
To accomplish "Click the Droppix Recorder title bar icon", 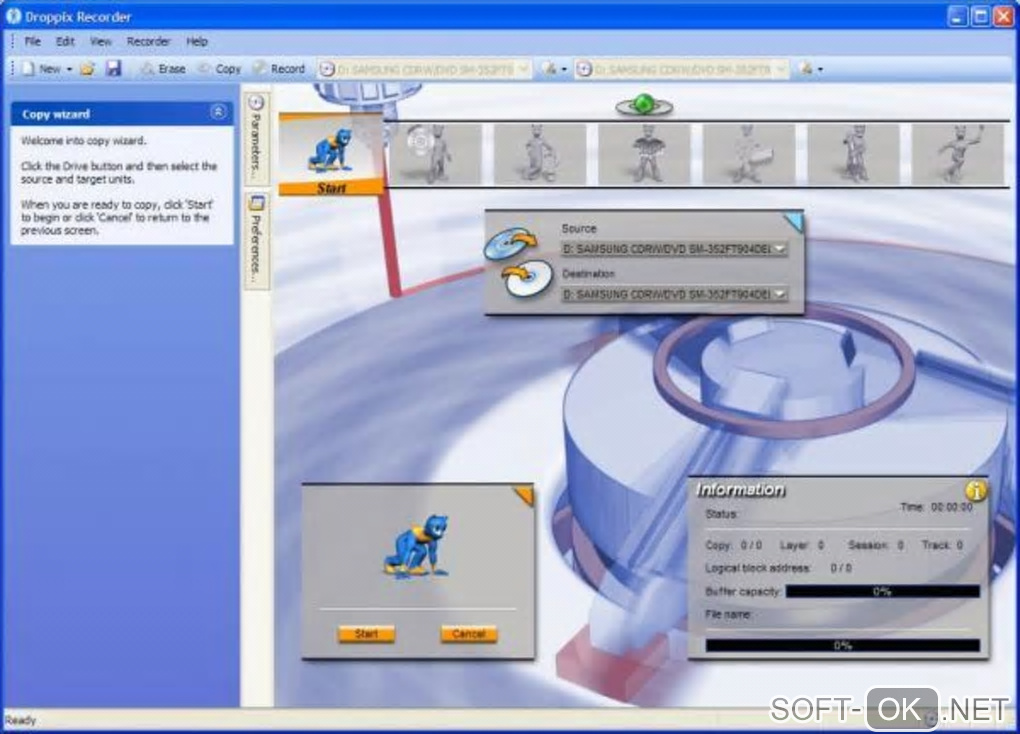I will (x=13, y=16).
